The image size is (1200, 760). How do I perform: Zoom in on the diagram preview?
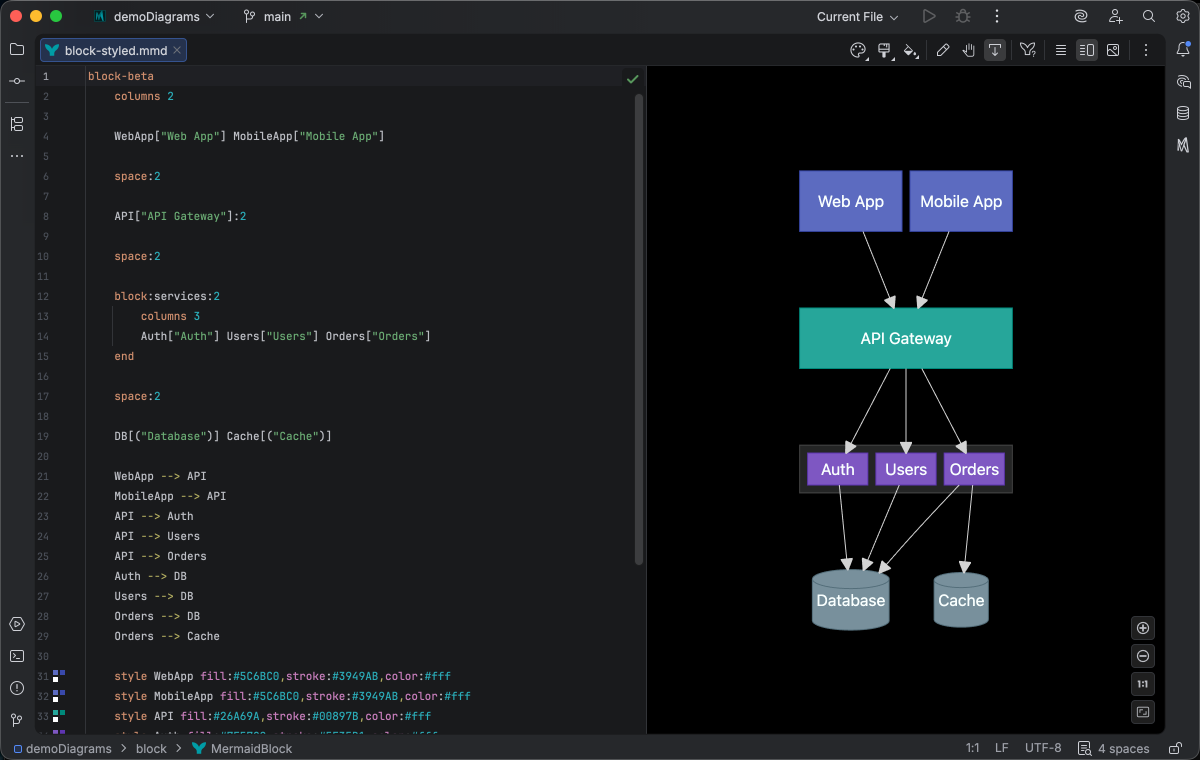1144,628
